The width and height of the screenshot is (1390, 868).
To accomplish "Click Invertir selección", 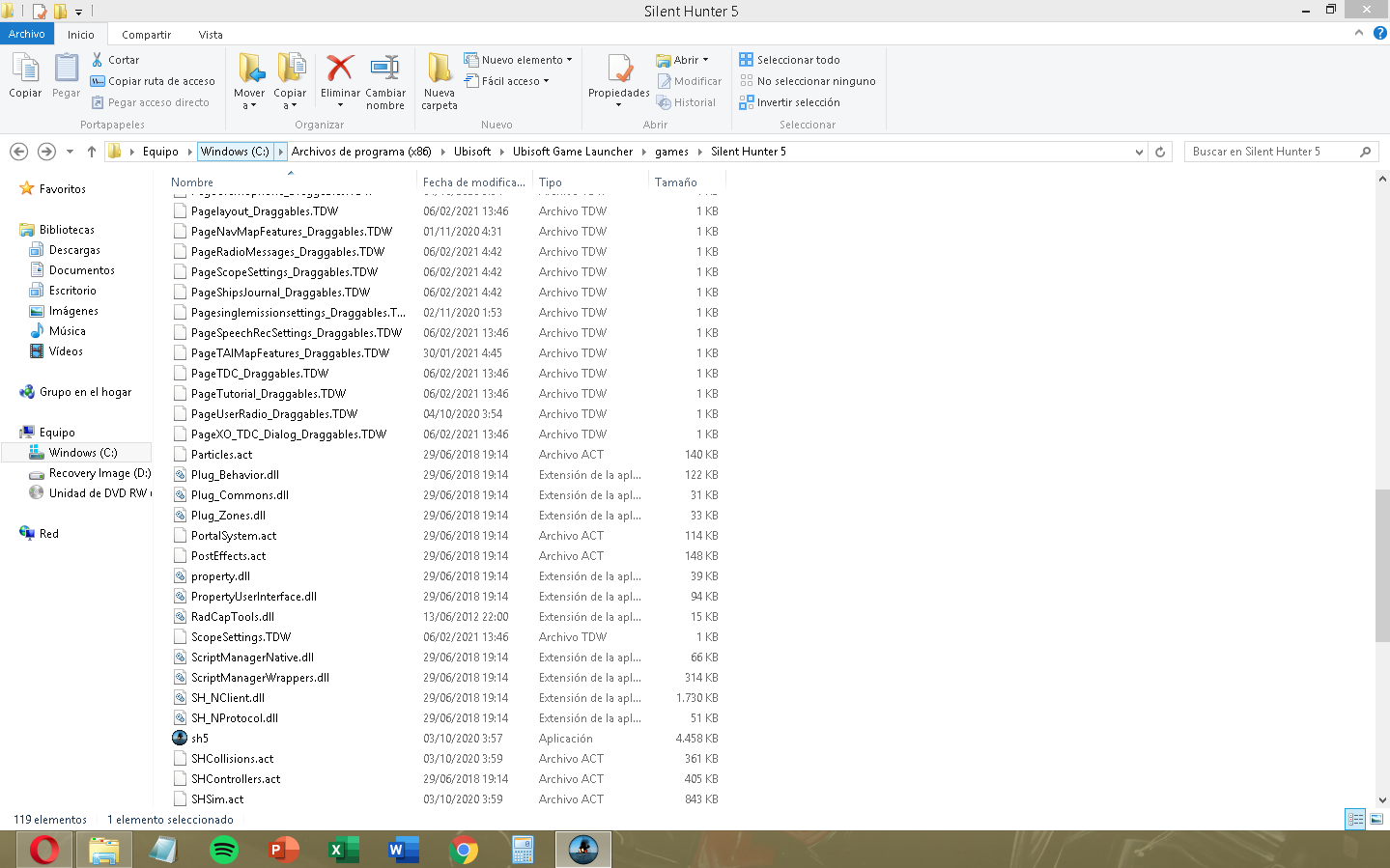I will click(789, 102).
